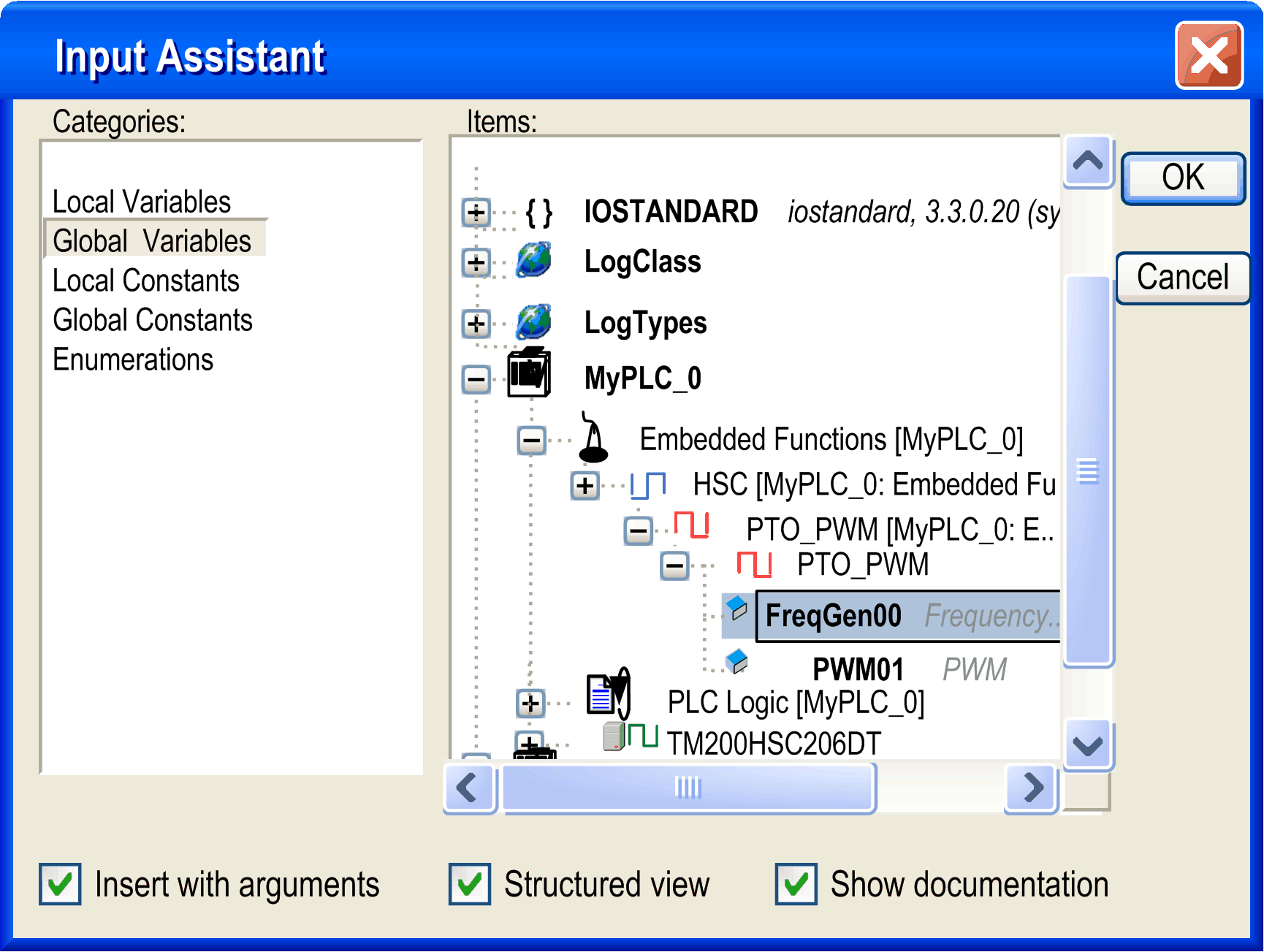The image size is (1264, 952).
Task: Click the LogTypes globe icon
Action: coord(533,322)
